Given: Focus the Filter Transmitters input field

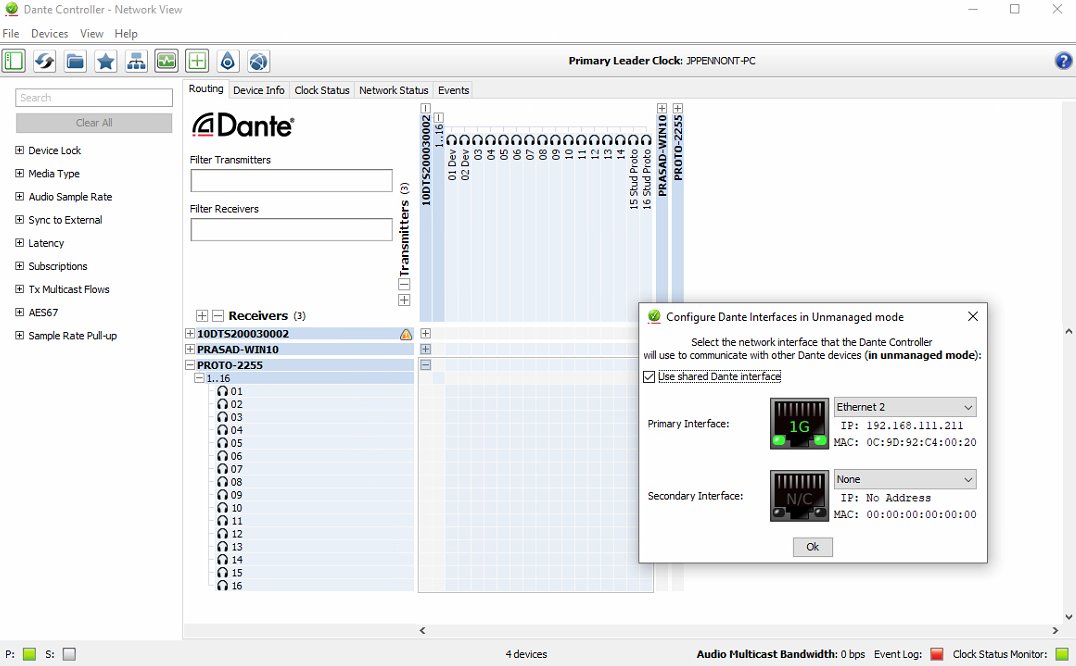Looking at the screenshot, I should 292,181.
